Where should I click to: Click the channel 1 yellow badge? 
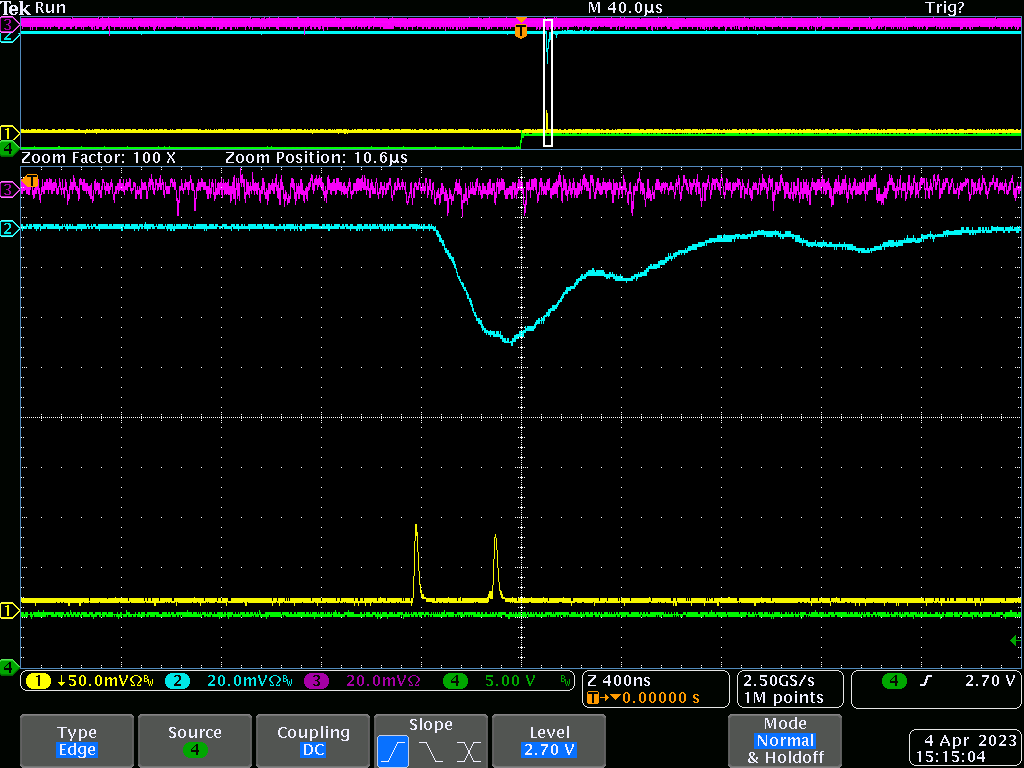coord(39,681)
